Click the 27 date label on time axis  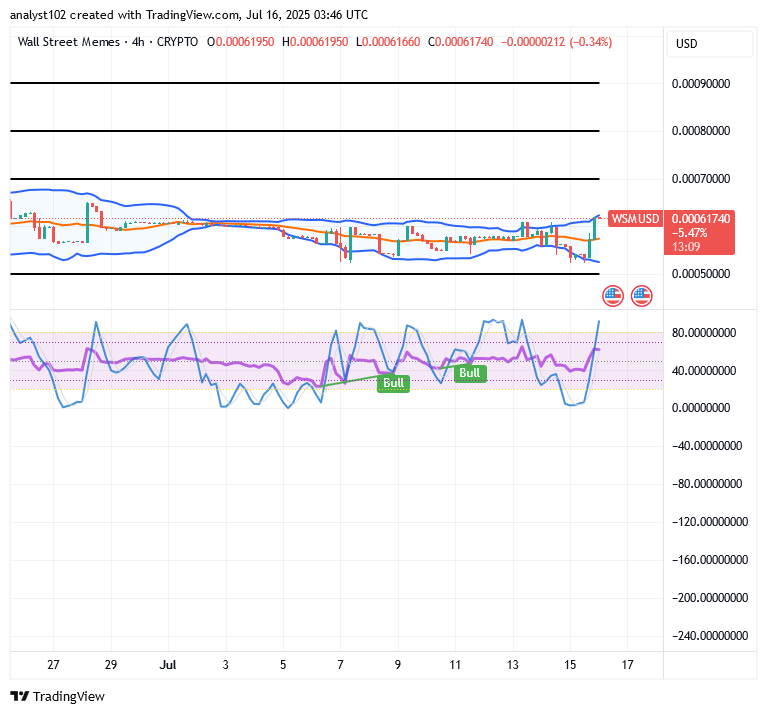coord(53,665)
